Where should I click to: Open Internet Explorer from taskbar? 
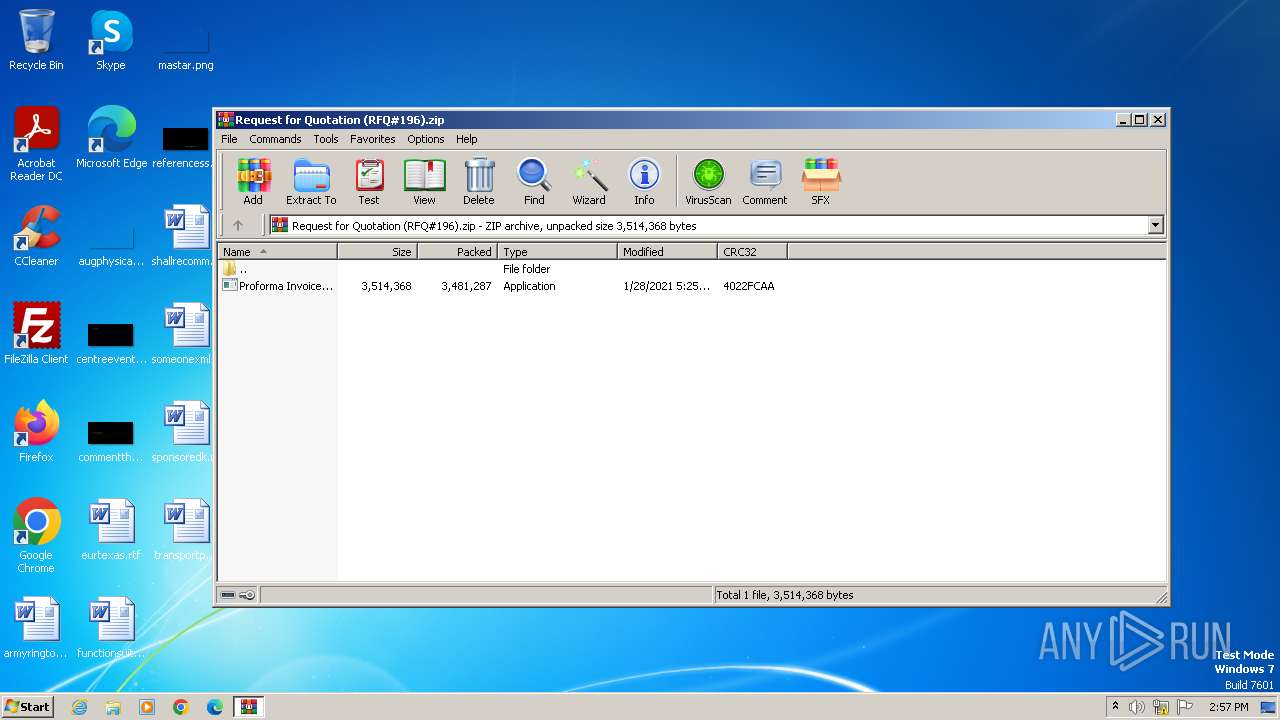click(79, 707)
